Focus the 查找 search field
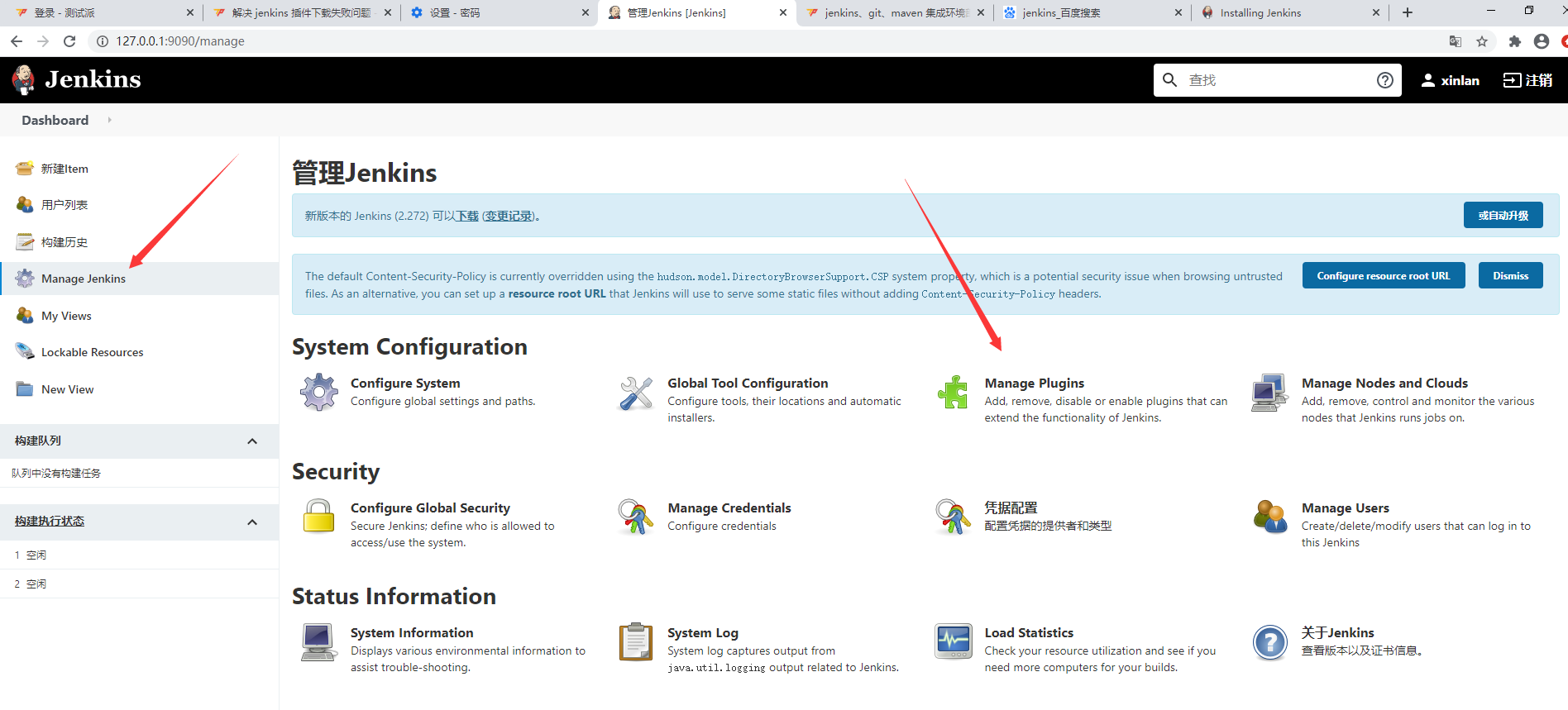 tap(1274, 80)
